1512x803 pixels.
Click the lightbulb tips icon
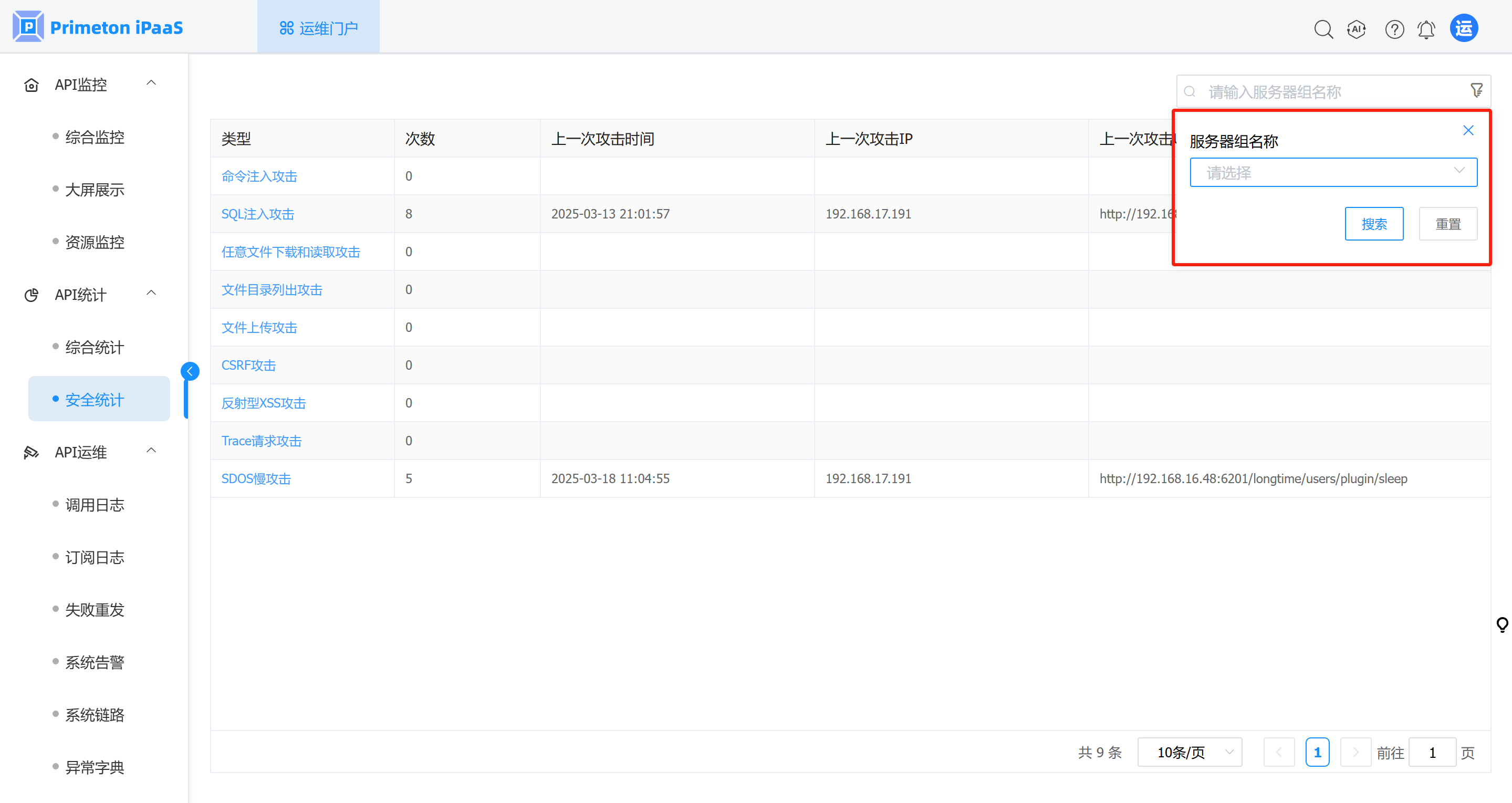pos(1502,624)
